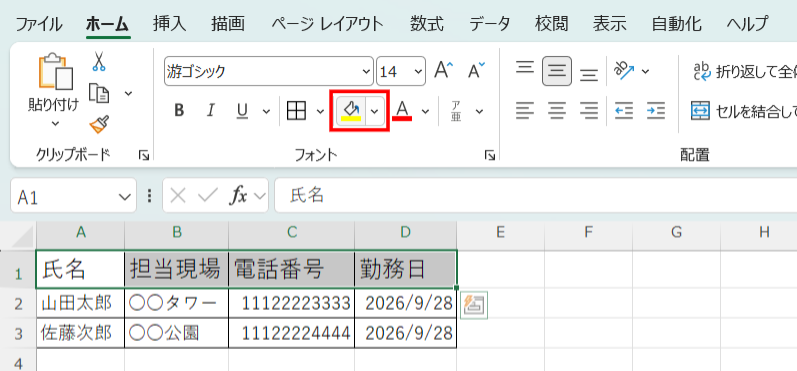Screen dimensions: 797x371
Task: Select cell containing 11122223333
Action: tap(291, 303)
